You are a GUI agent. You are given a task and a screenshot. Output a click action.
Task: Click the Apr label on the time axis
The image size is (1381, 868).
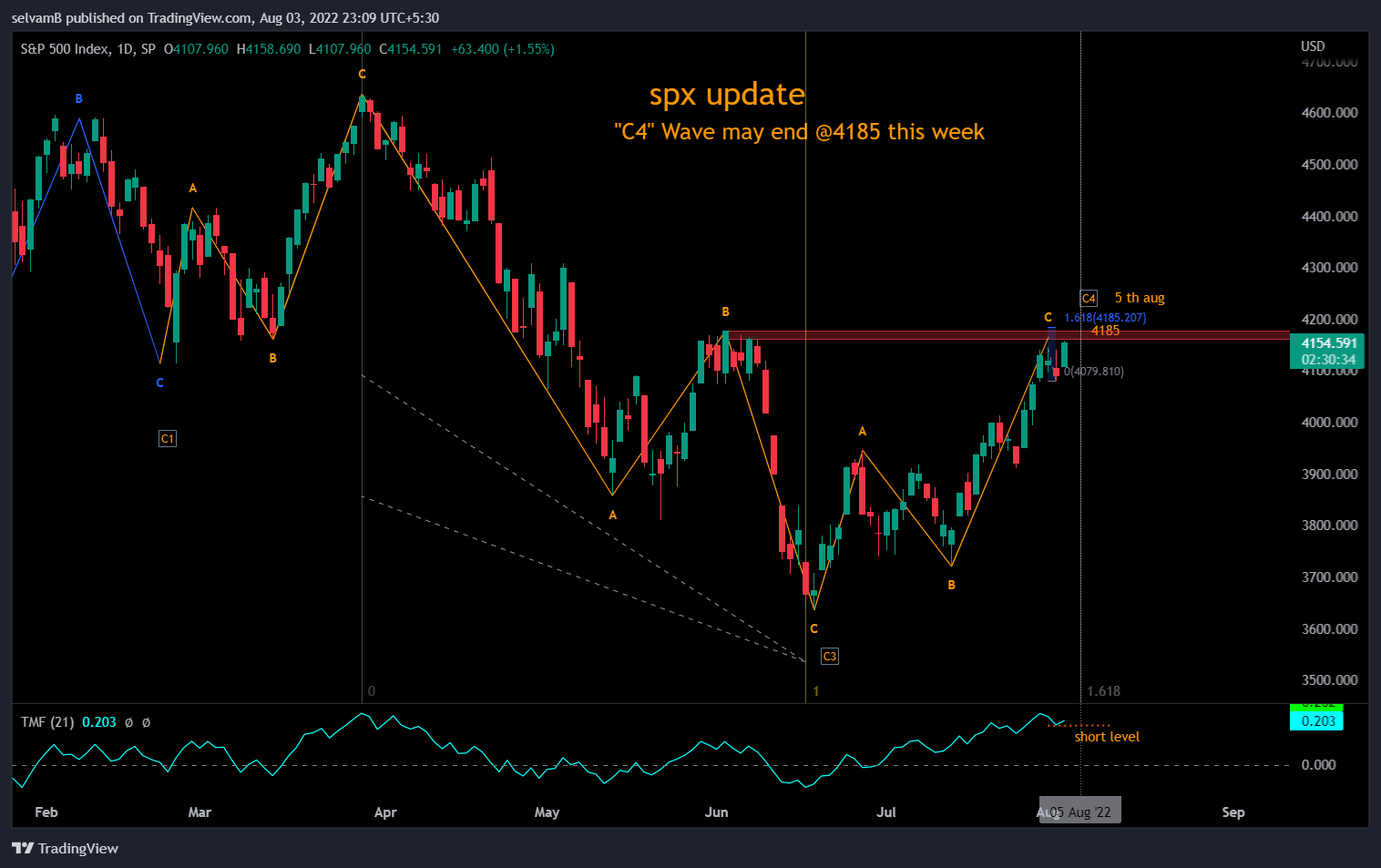tap(385, 812)
